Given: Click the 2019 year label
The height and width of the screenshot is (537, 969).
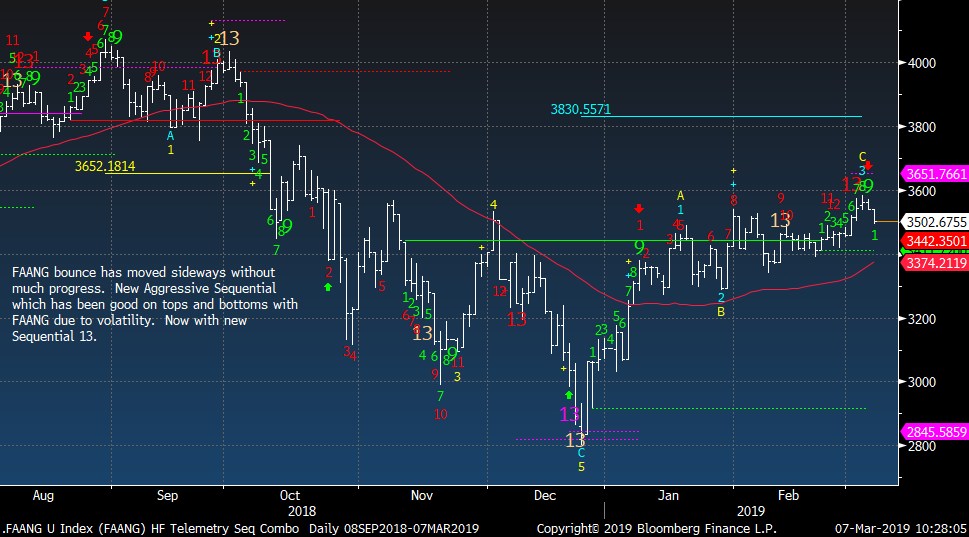Looking at the screenshot, I should 751,512.
